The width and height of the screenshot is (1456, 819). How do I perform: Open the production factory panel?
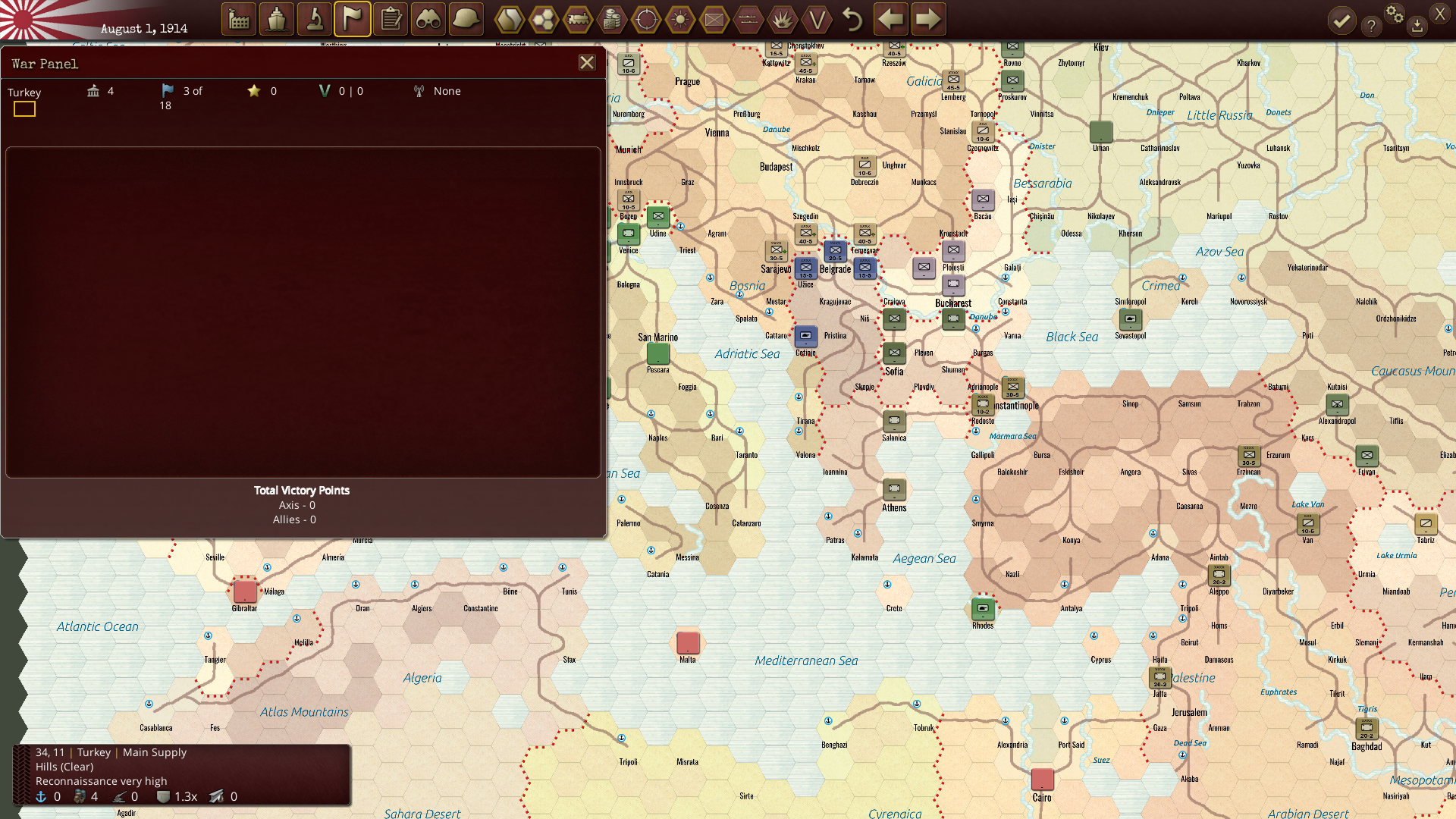[x=239, y=20]
